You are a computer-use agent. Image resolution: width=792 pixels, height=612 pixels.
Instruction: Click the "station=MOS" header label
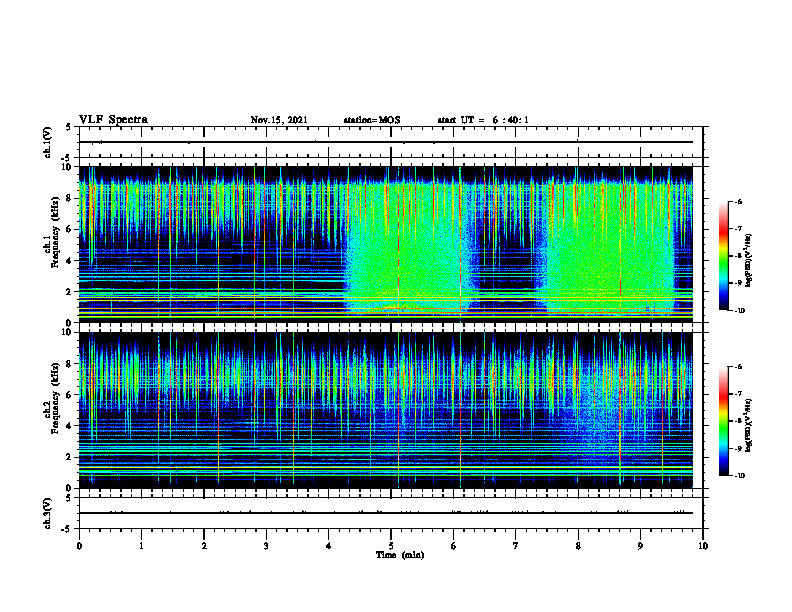point(372,120)
